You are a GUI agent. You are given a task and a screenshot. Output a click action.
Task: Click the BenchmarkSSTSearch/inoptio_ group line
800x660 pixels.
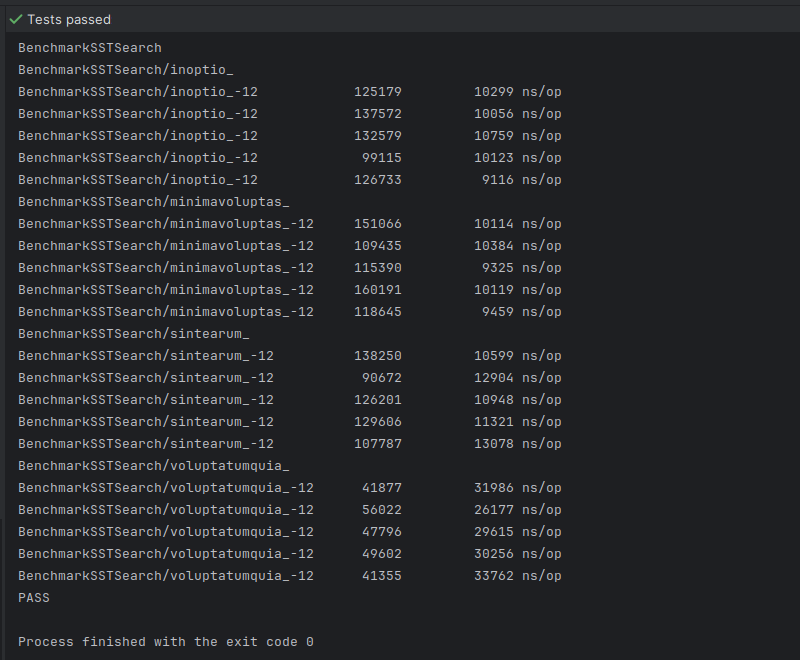126,70
